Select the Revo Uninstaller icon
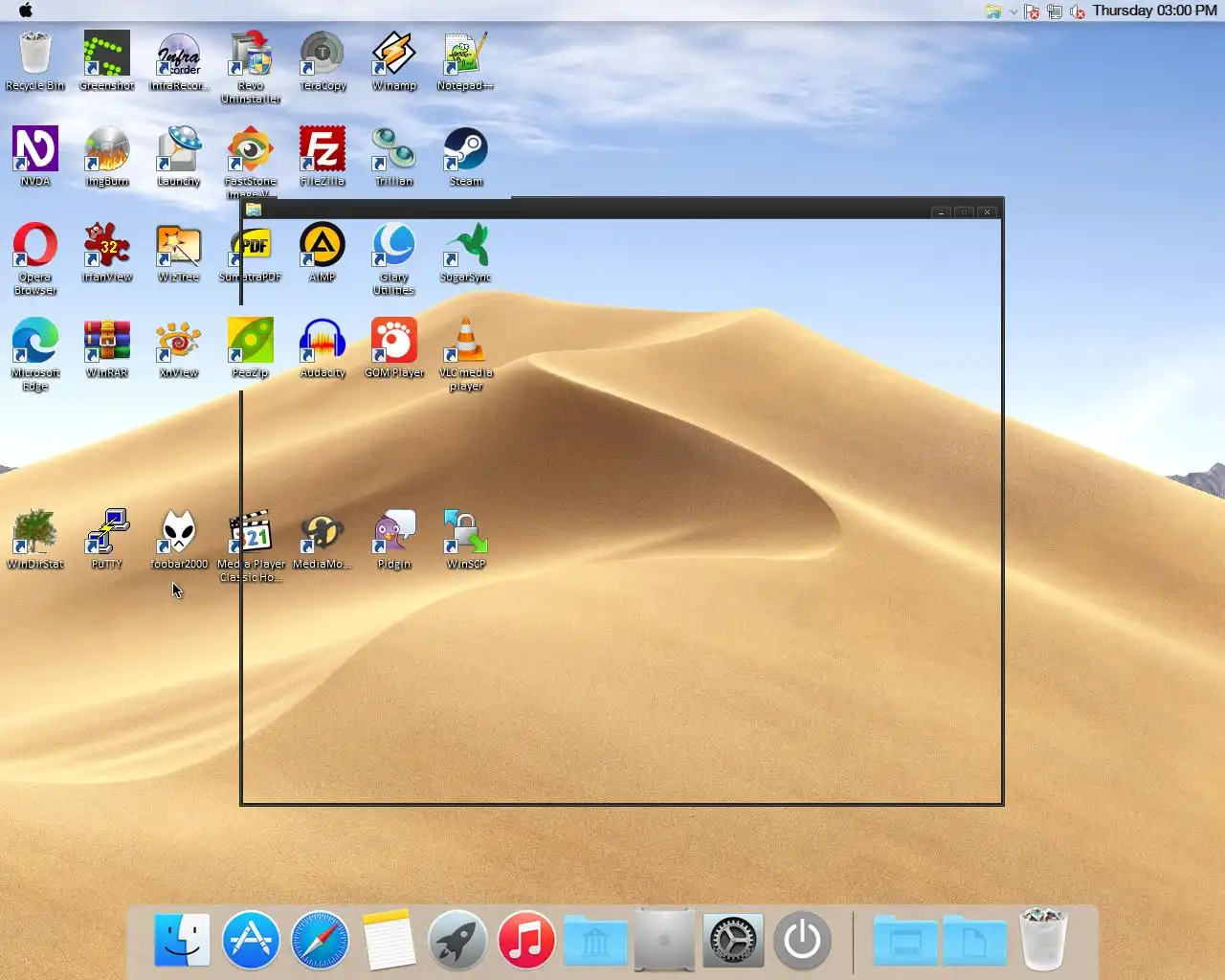 click(x=251, y=67)
